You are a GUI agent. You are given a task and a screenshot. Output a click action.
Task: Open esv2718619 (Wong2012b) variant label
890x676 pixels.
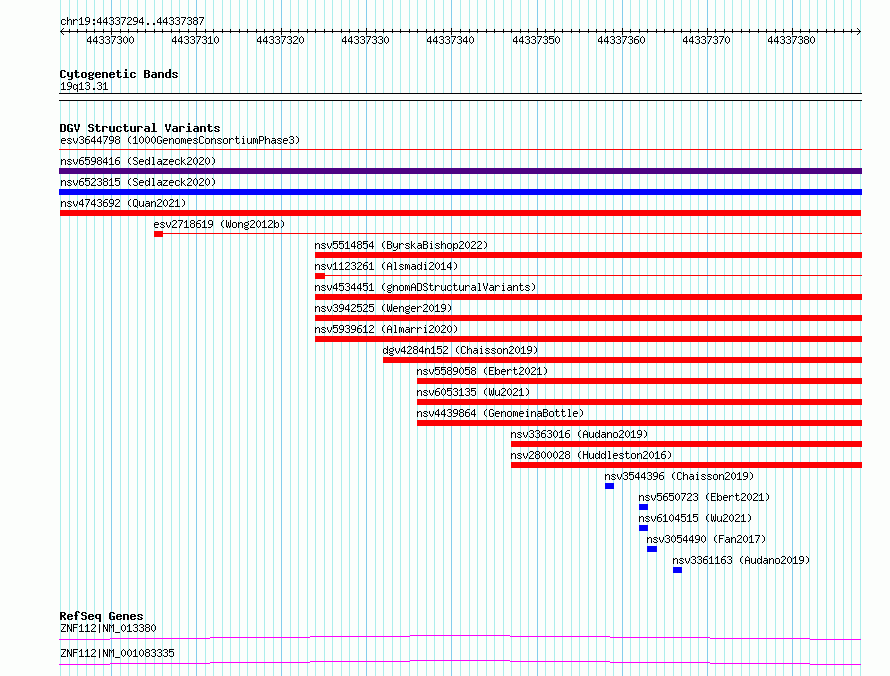click(219, 224)
